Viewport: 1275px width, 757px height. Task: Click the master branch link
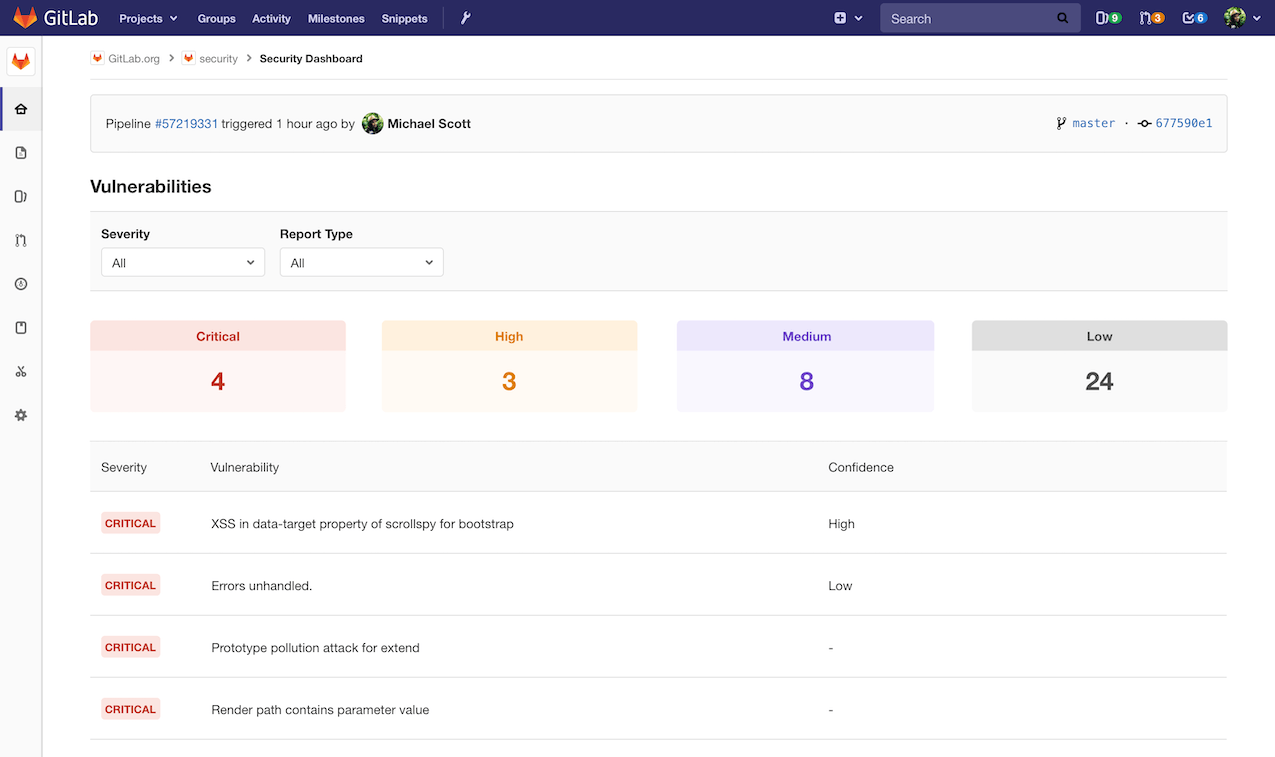pyautogui.click(x=1093, y=123)
